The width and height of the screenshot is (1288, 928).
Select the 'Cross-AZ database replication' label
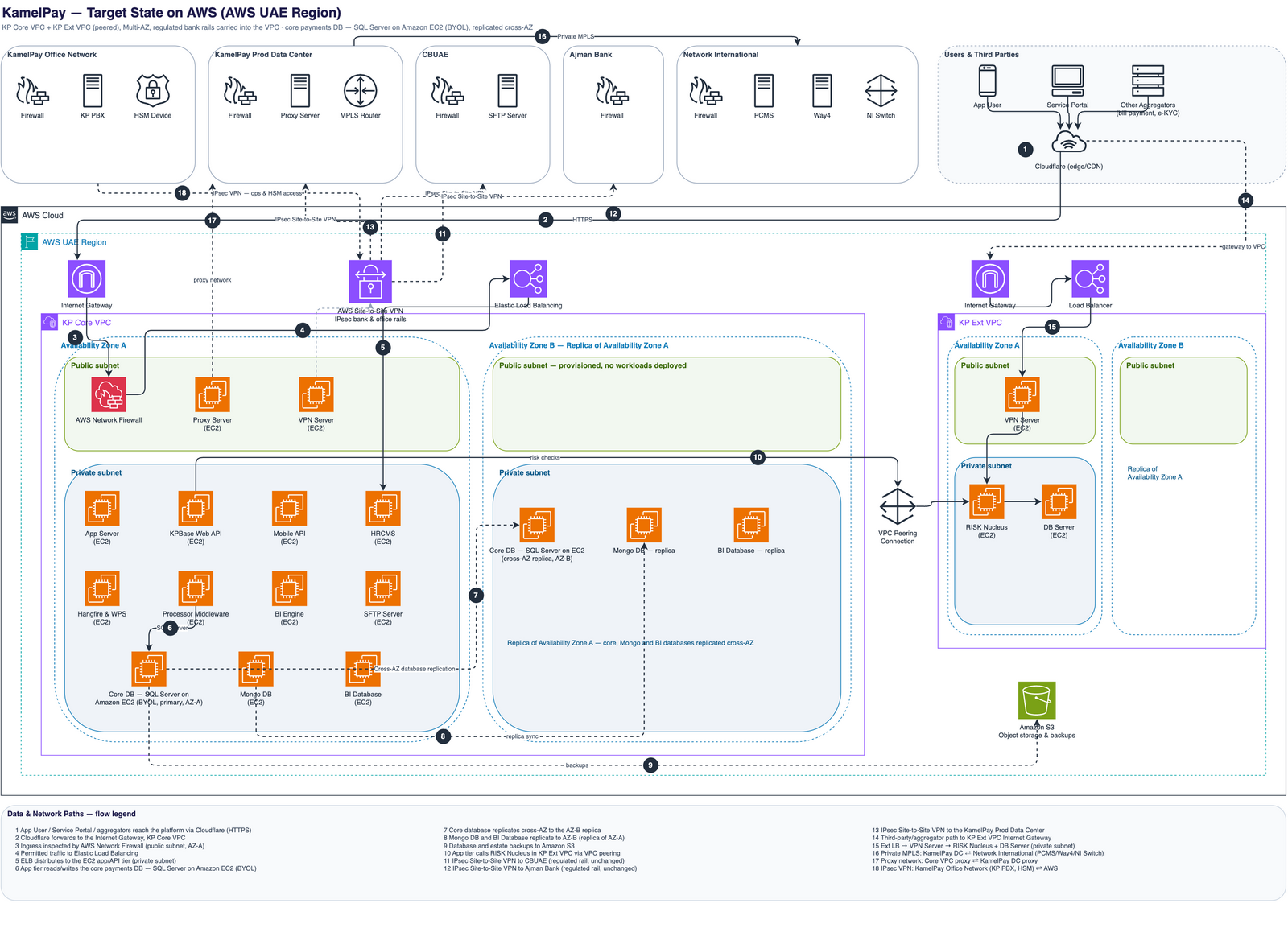point(415,669)
